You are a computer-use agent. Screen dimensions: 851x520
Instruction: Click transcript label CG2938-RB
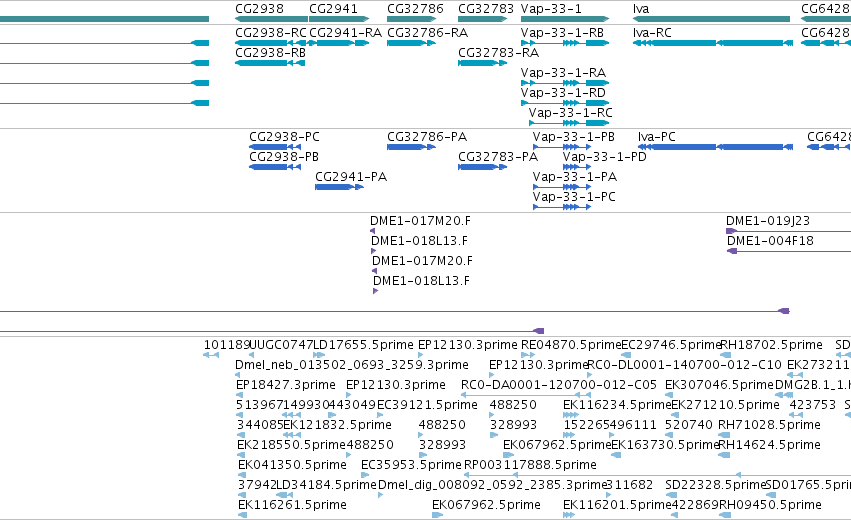pos(270,53)
